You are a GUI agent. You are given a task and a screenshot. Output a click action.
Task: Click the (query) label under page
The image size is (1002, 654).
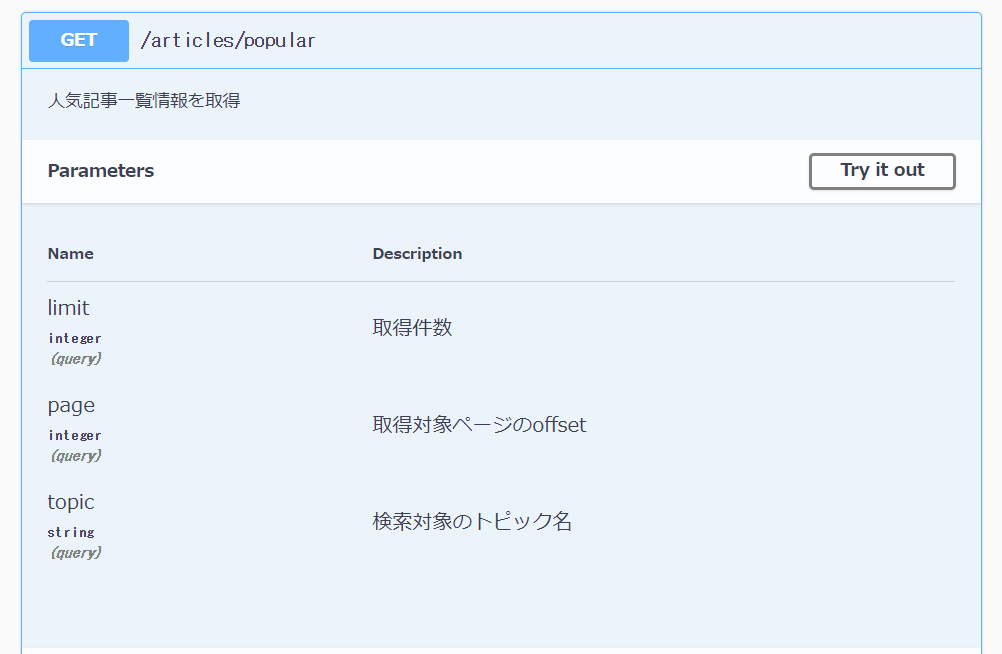[x=75, y=456]
